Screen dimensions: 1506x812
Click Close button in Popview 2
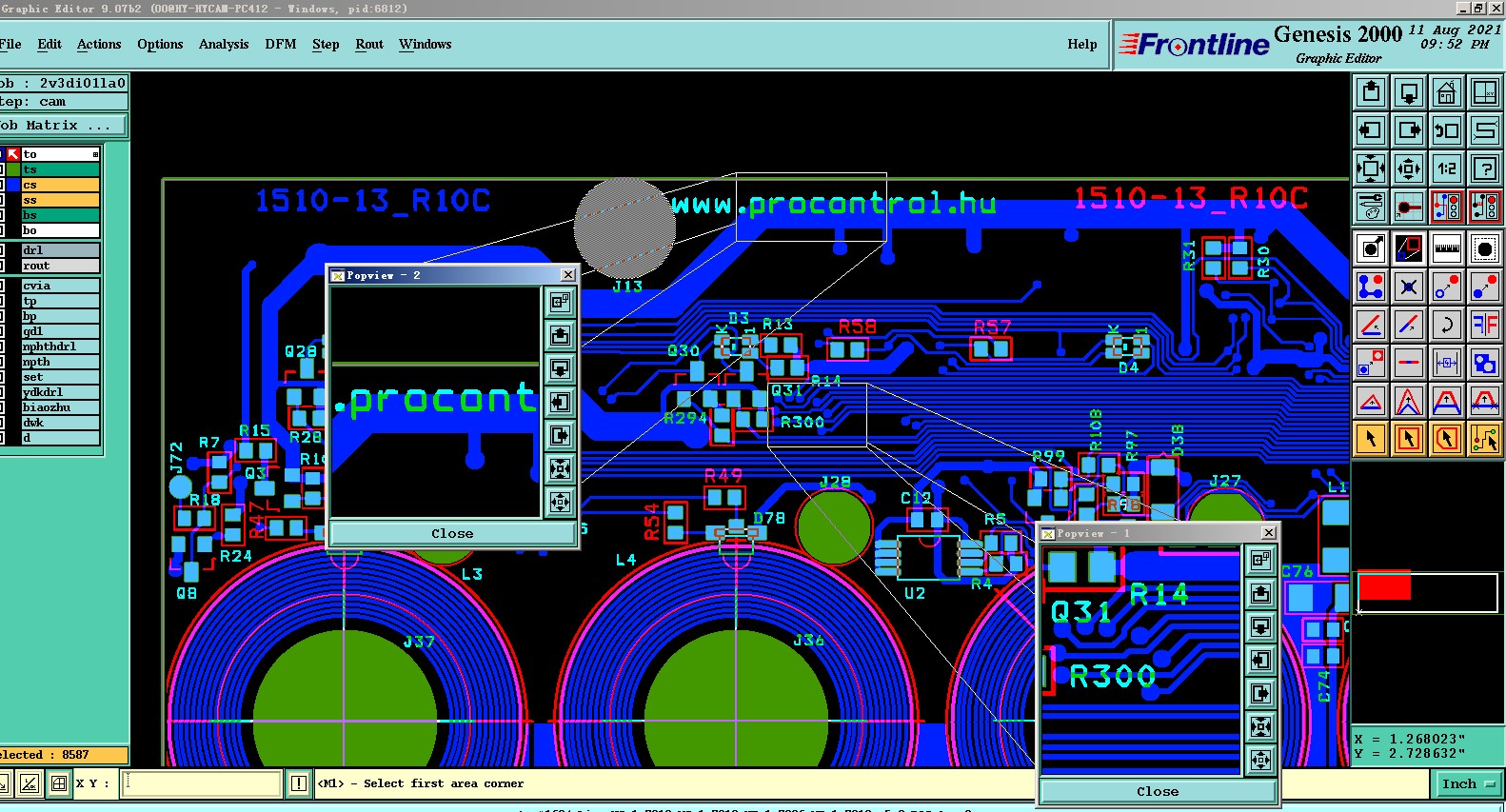click(x=452, y=534)
